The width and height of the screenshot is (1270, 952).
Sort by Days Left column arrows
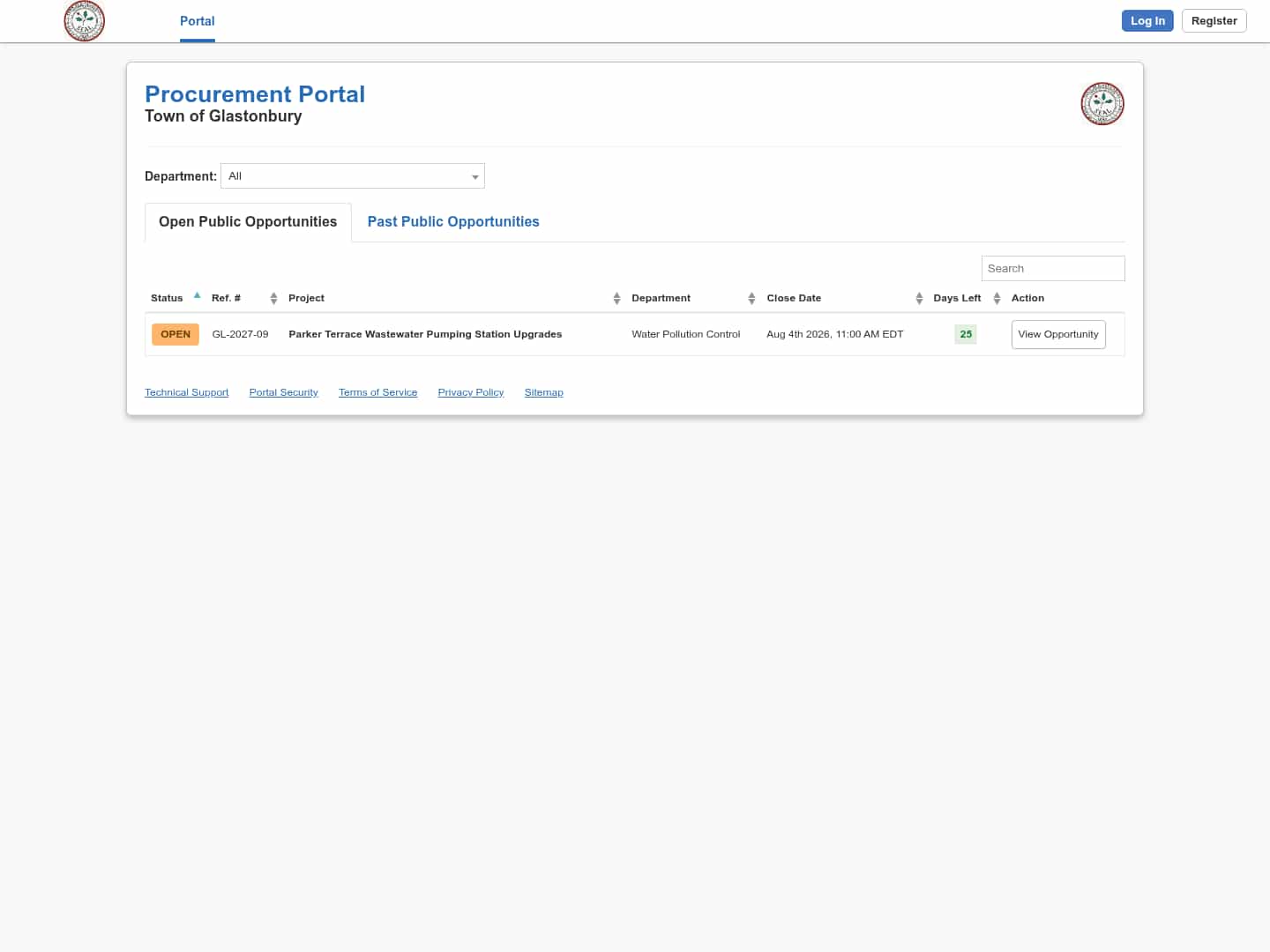997,299
